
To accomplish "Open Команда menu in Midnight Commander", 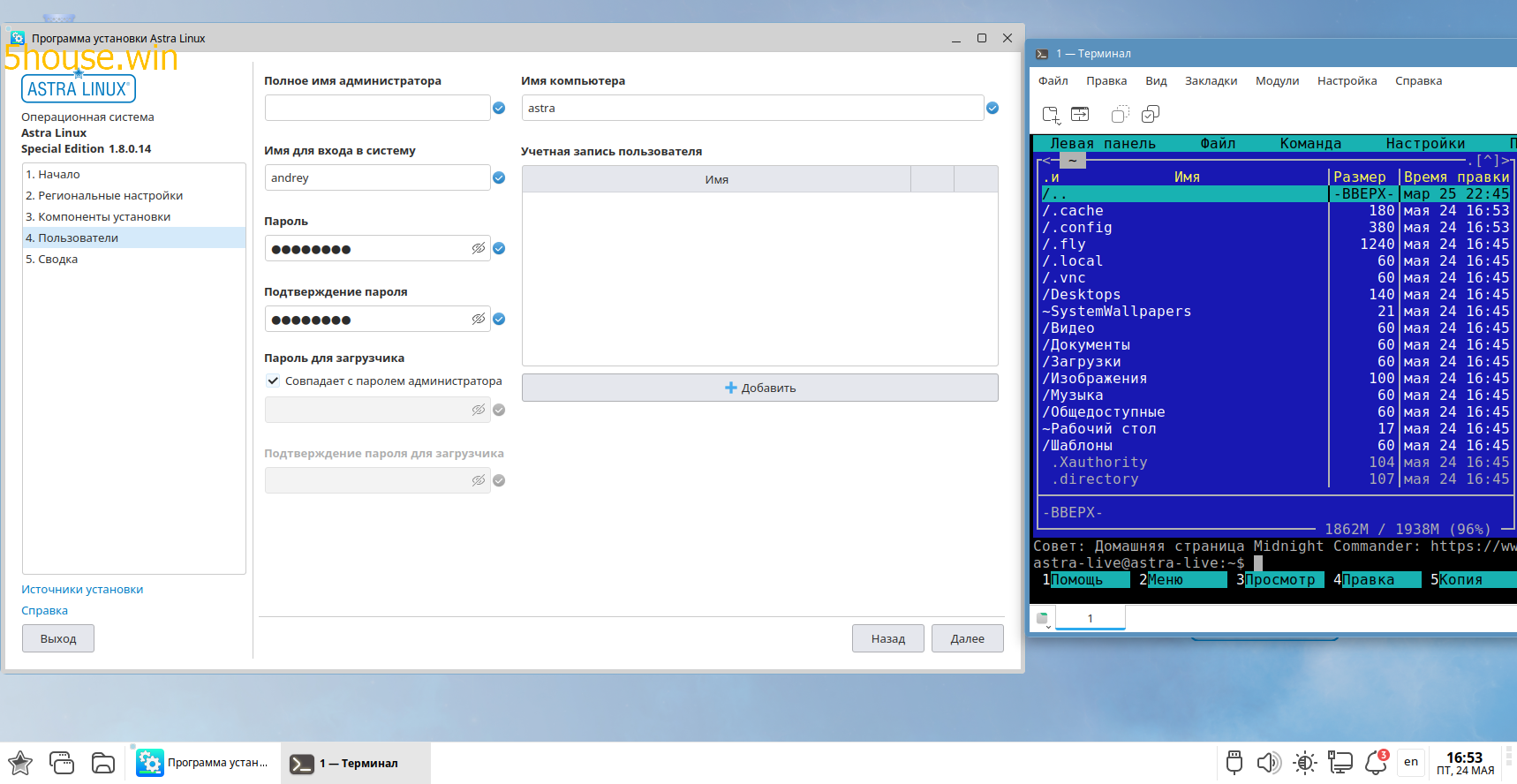I will click(1310, 143).
